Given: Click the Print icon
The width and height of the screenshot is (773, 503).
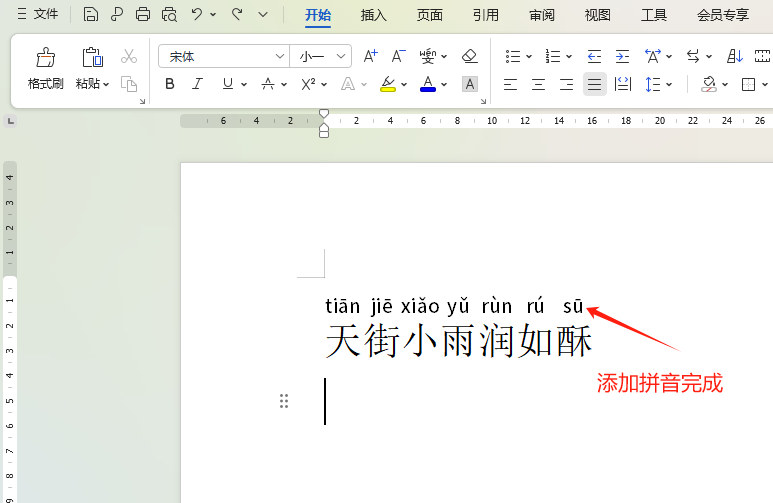Looking at the screenshot, I should coord(143,14).
